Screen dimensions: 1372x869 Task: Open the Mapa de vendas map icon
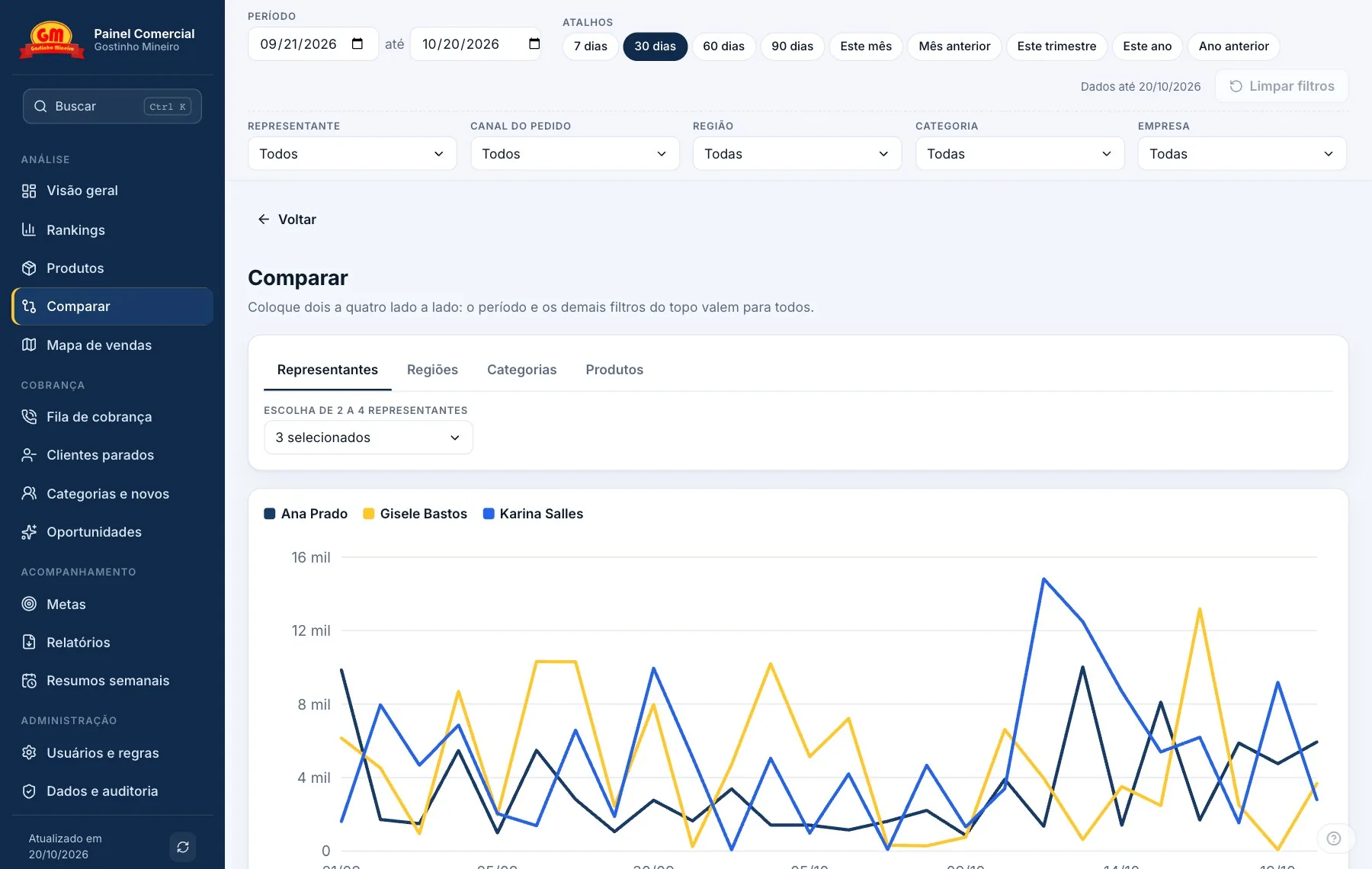coord(29,345)
